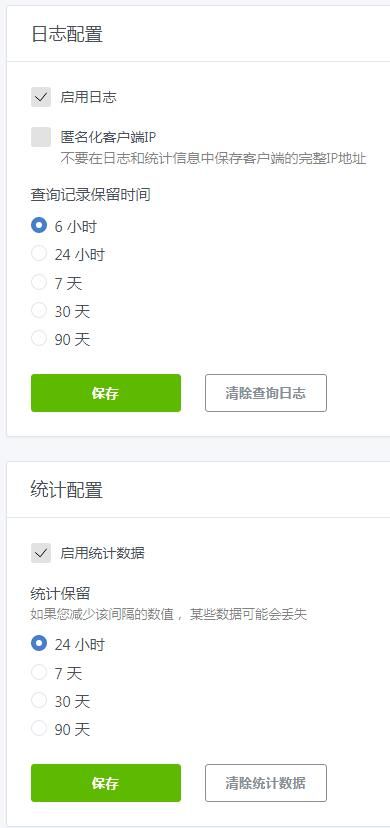390x828 pixels.
Task: Uncheck the 启用日志 checkbox
Action: coord(41,97)
